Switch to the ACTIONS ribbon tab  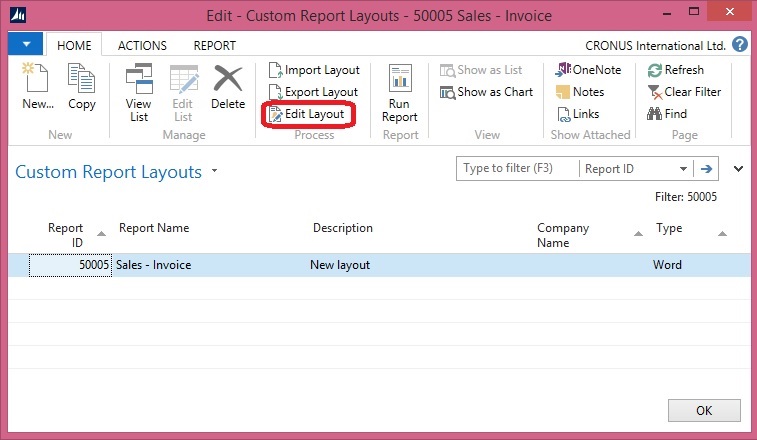[142, 45]
